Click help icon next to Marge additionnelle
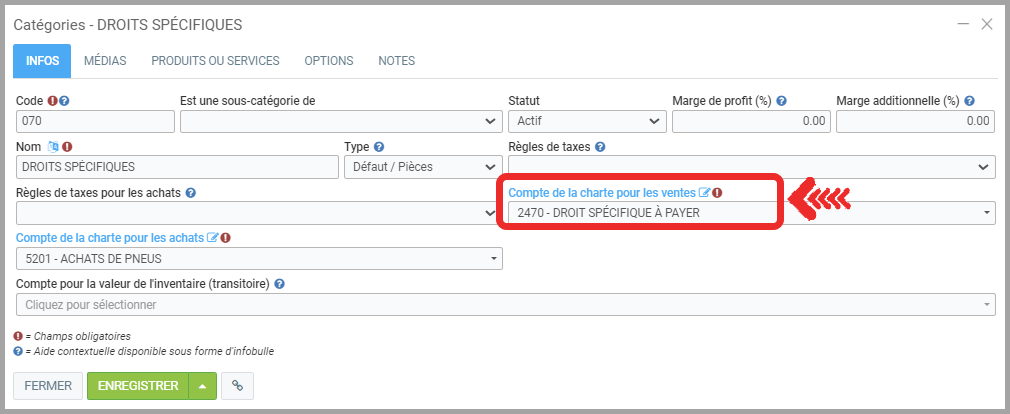 (969, 101)
